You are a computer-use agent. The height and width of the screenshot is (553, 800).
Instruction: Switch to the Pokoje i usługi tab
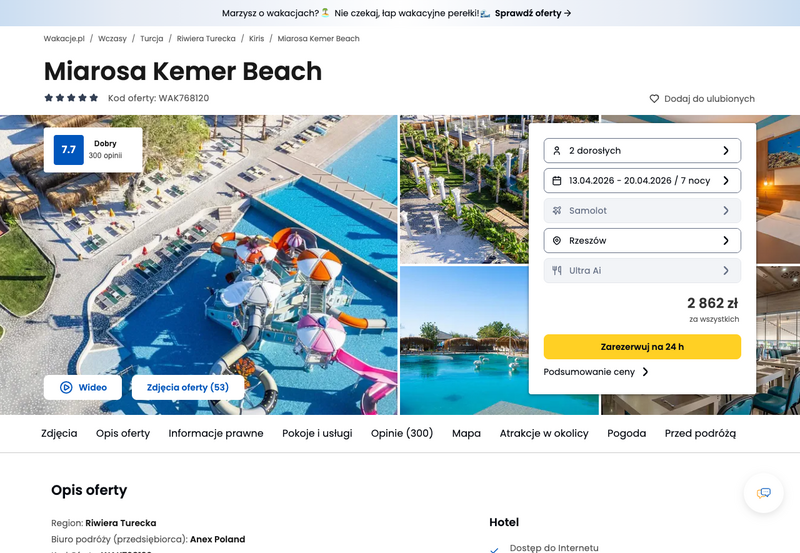tap(317, 433)
